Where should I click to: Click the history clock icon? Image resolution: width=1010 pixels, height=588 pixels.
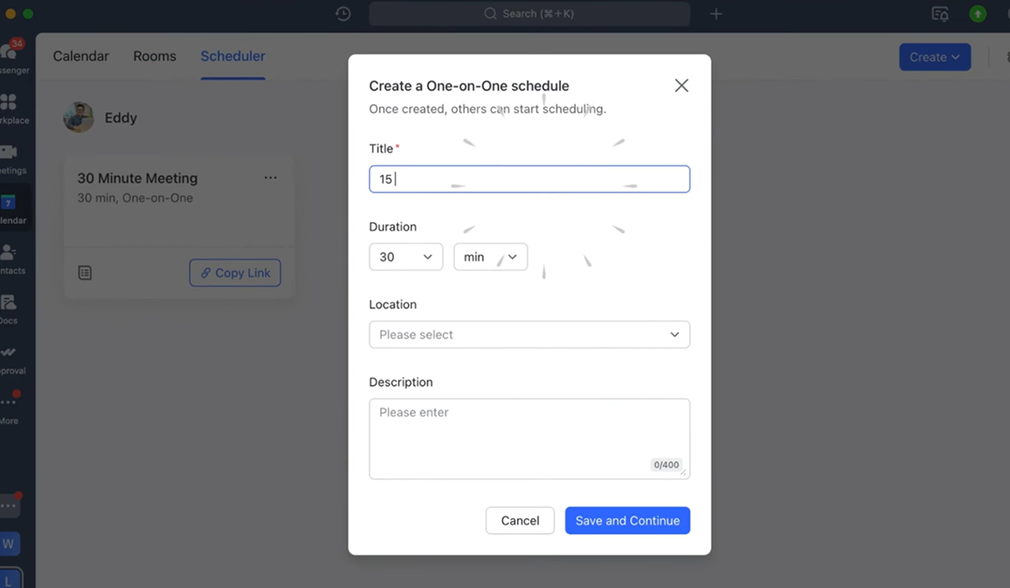point(343,14)
